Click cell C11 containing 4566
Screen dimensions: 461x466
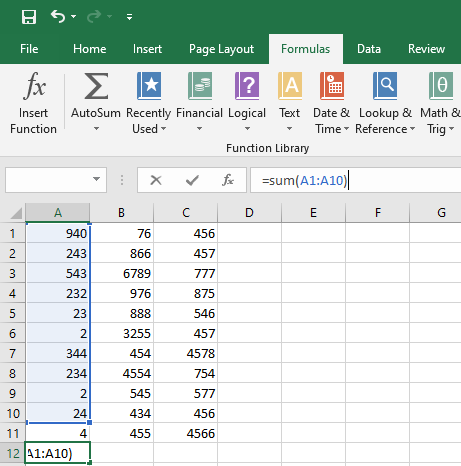(186, 433)
